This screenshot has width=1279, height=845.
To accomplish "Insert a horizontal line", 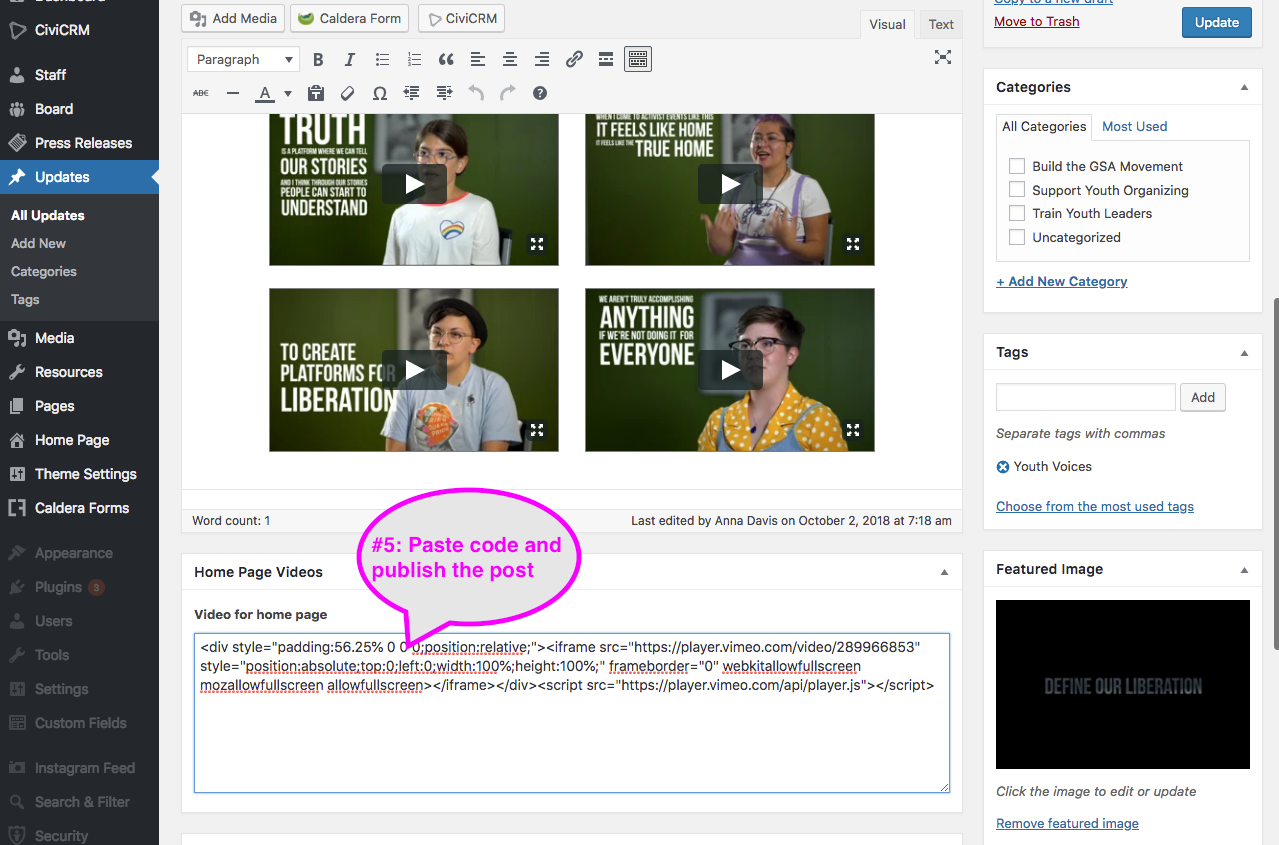I will coord(233,93).
